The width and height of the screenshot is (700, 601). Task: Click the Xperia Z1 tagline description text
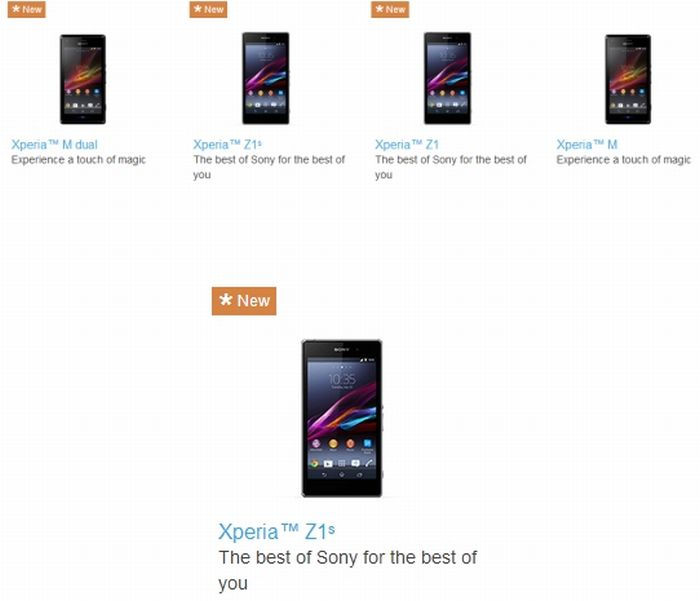tap(451, 167)
